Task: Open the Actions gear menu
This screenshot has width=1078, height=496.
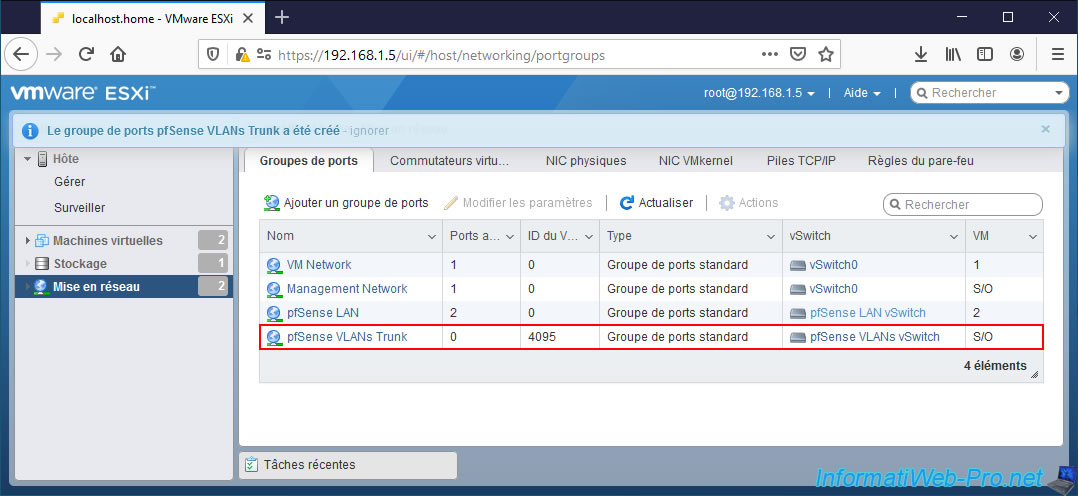Action: point(748,203)
